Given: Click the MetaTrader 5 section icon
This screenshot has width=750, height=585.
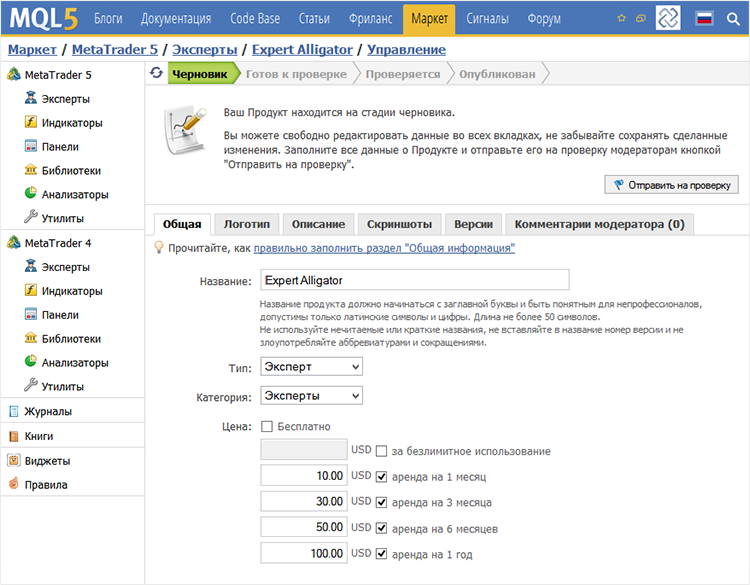Looking at the screenshot, I should tap(14, 74).
